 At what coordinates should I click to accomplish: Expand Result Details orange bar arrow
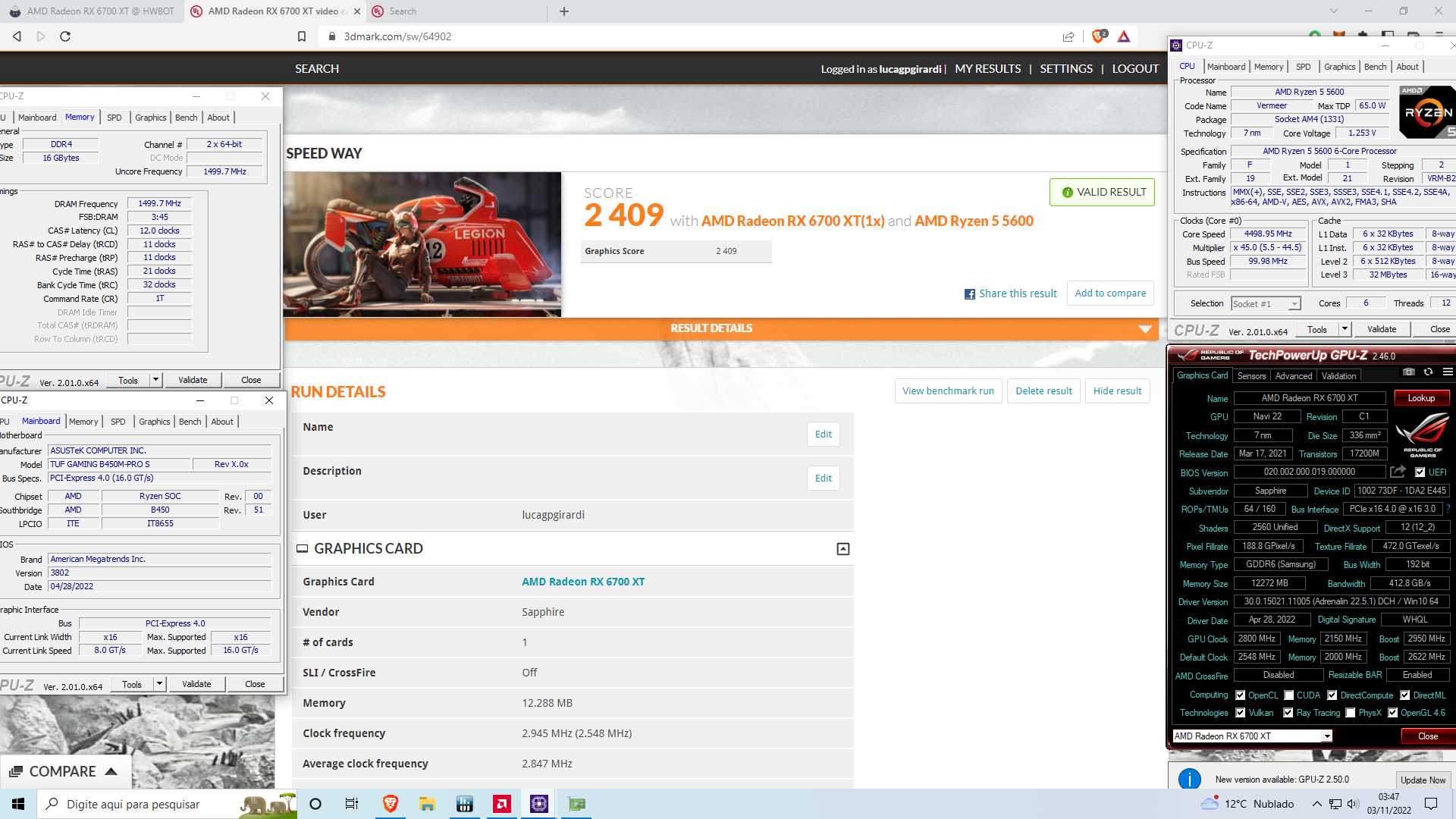[1145, 329]
